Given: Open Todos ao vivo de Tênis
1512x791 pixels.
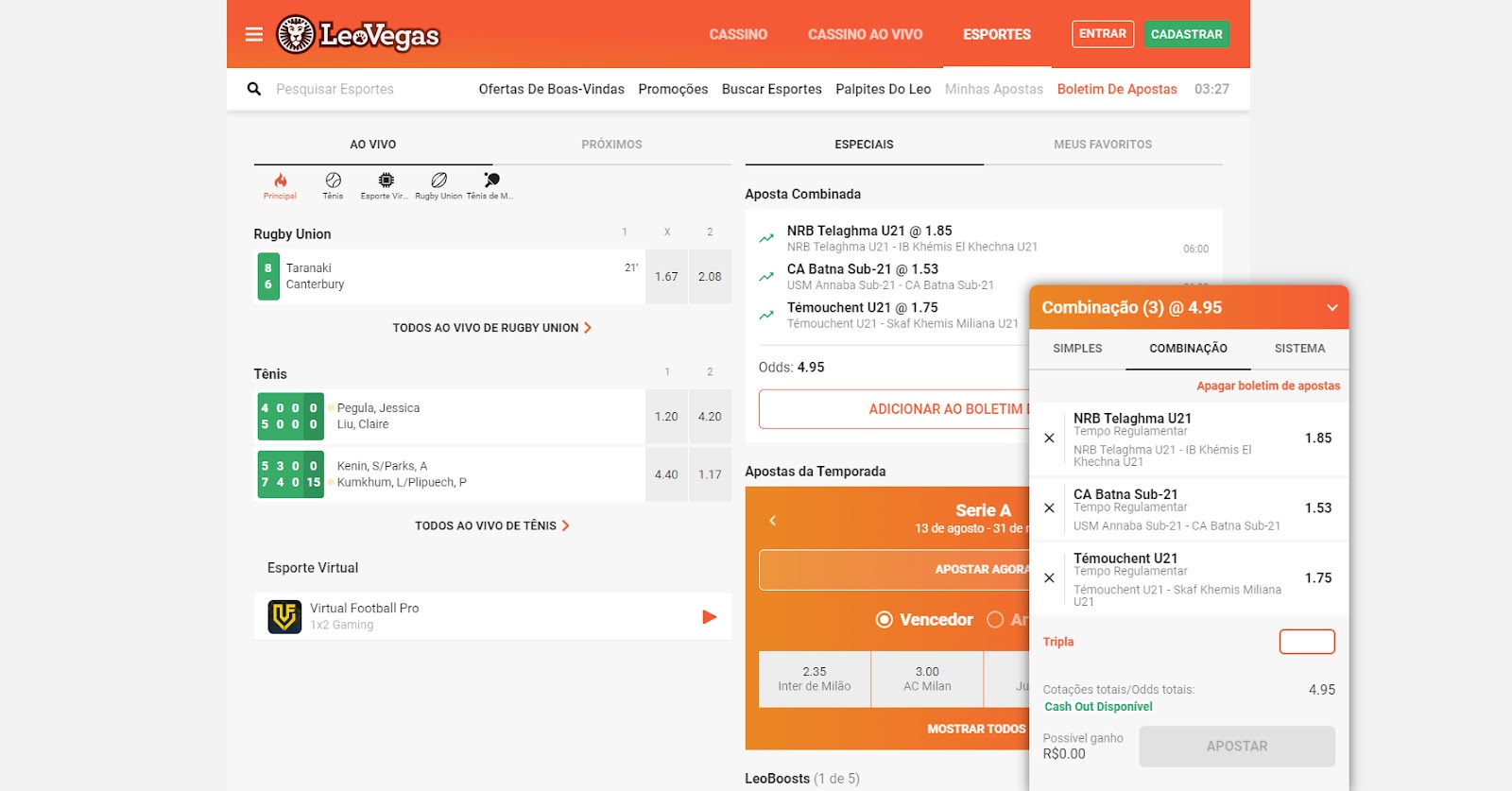Looking at the screenshot, I should pyautogui.click(x=492, y=525).
